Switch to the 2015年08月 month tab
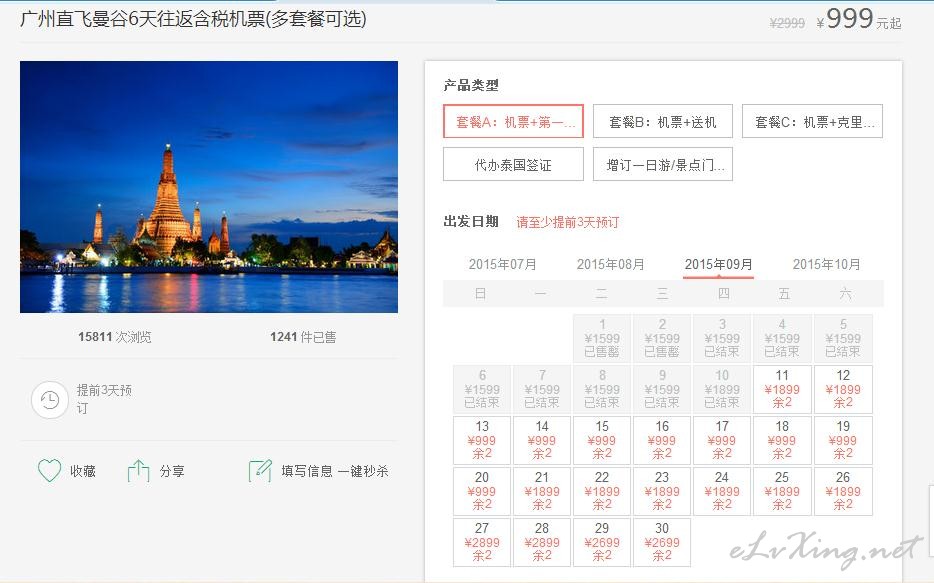The height and width of the screenshot is (583, 934). pyautogui.click(x=610, y=264)
